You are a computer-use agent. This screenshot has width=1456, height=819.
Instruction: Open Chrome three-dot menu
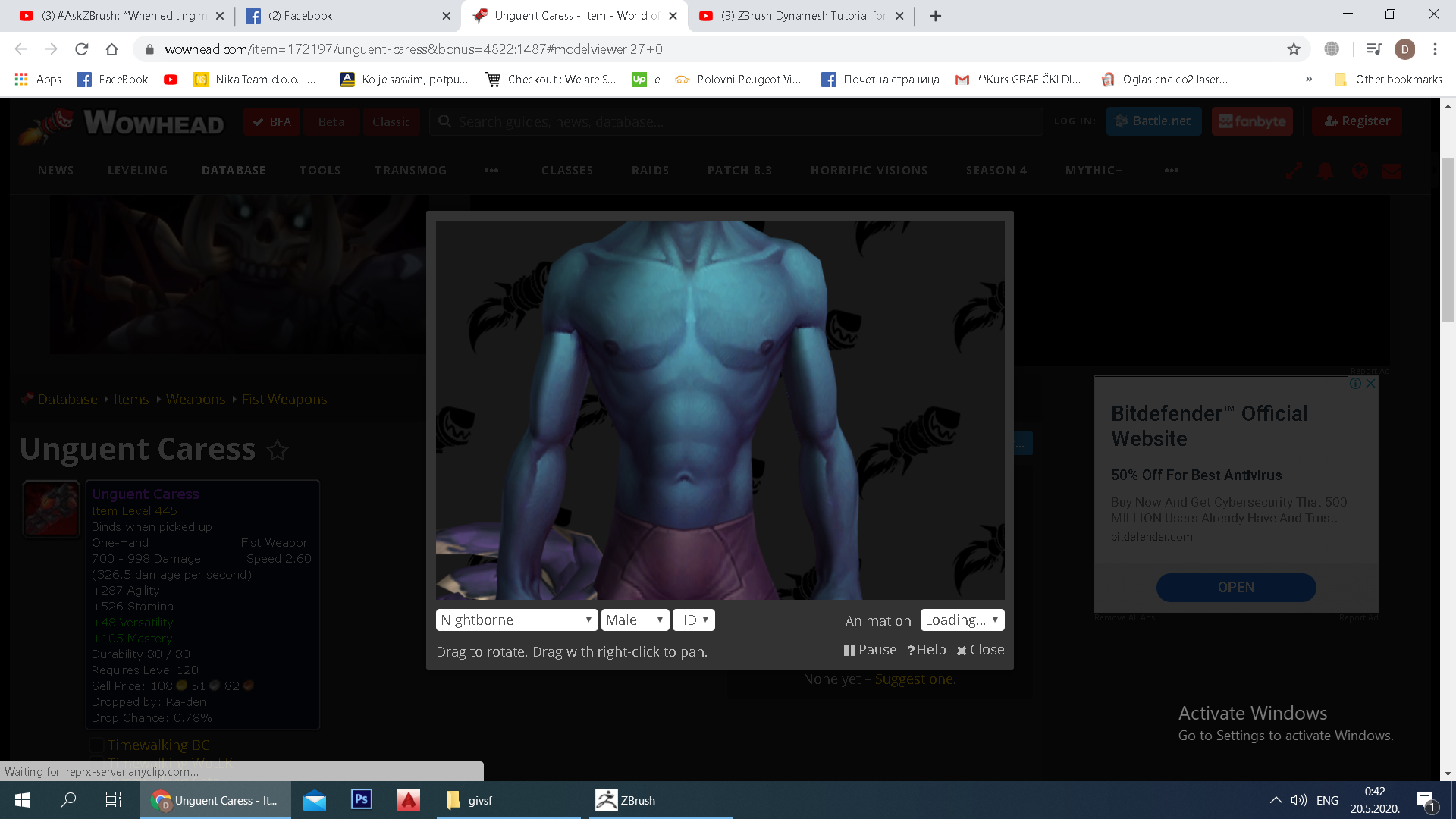point(1435,49)
